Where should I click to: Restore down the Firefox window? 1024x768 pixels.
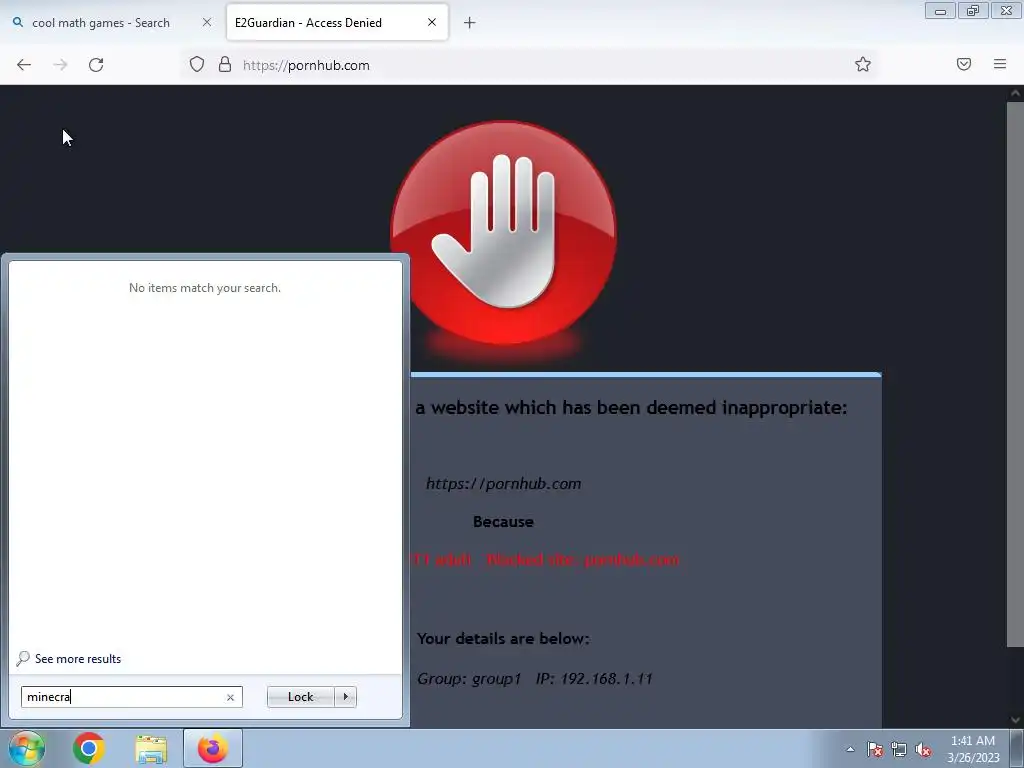tap(973, 11)
